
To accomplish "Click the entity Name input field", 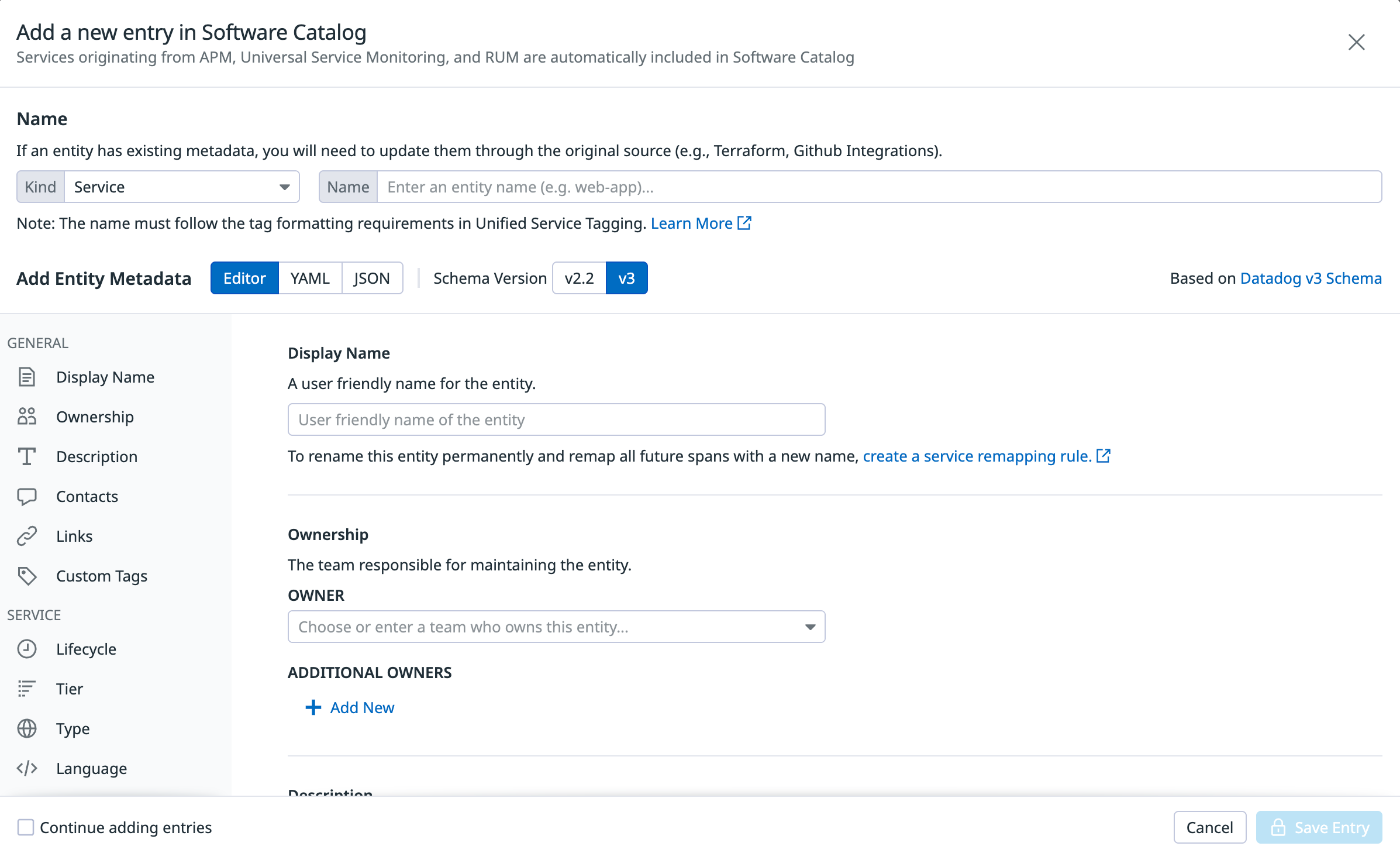I will (878, 187).
